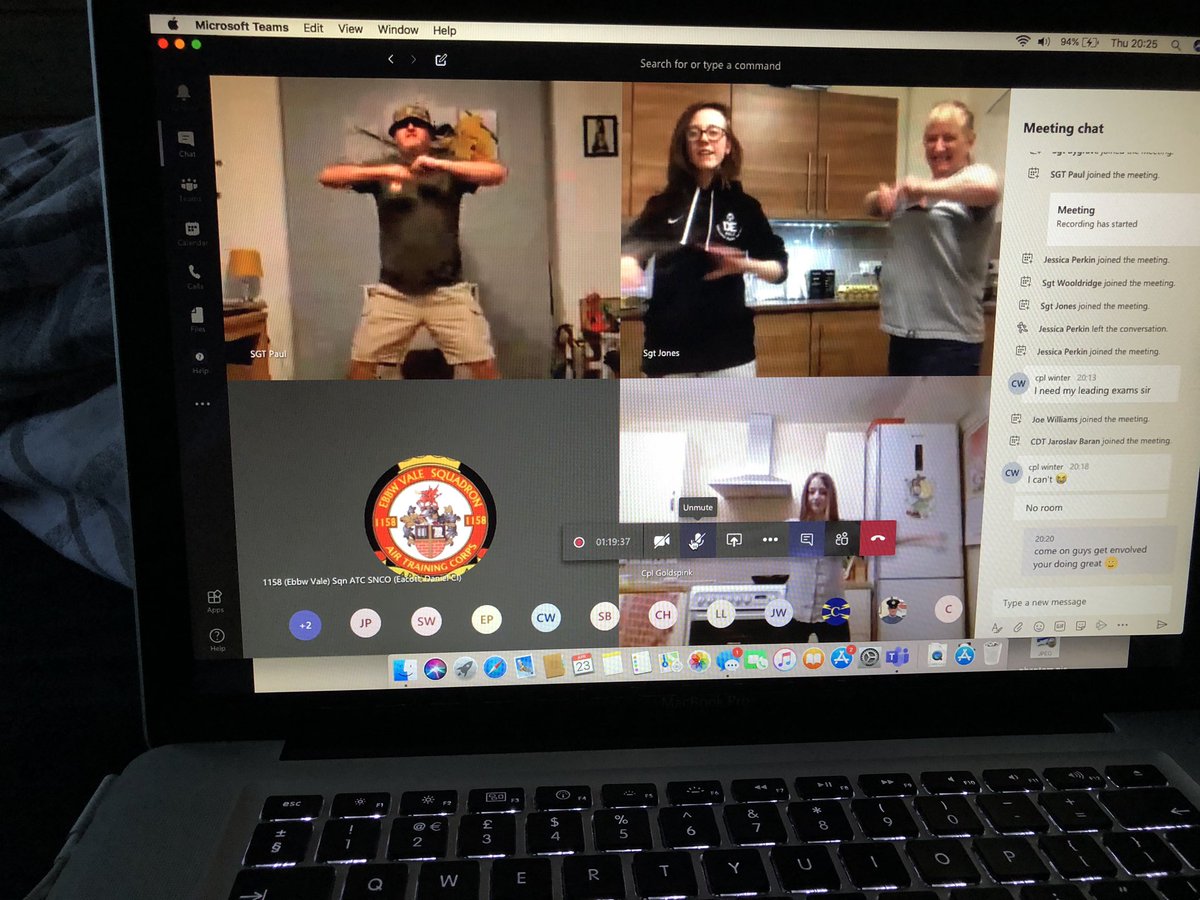The image size is (1200, 900).
Task: Open Apps store icon in sidebar
Action: [215, 601]
